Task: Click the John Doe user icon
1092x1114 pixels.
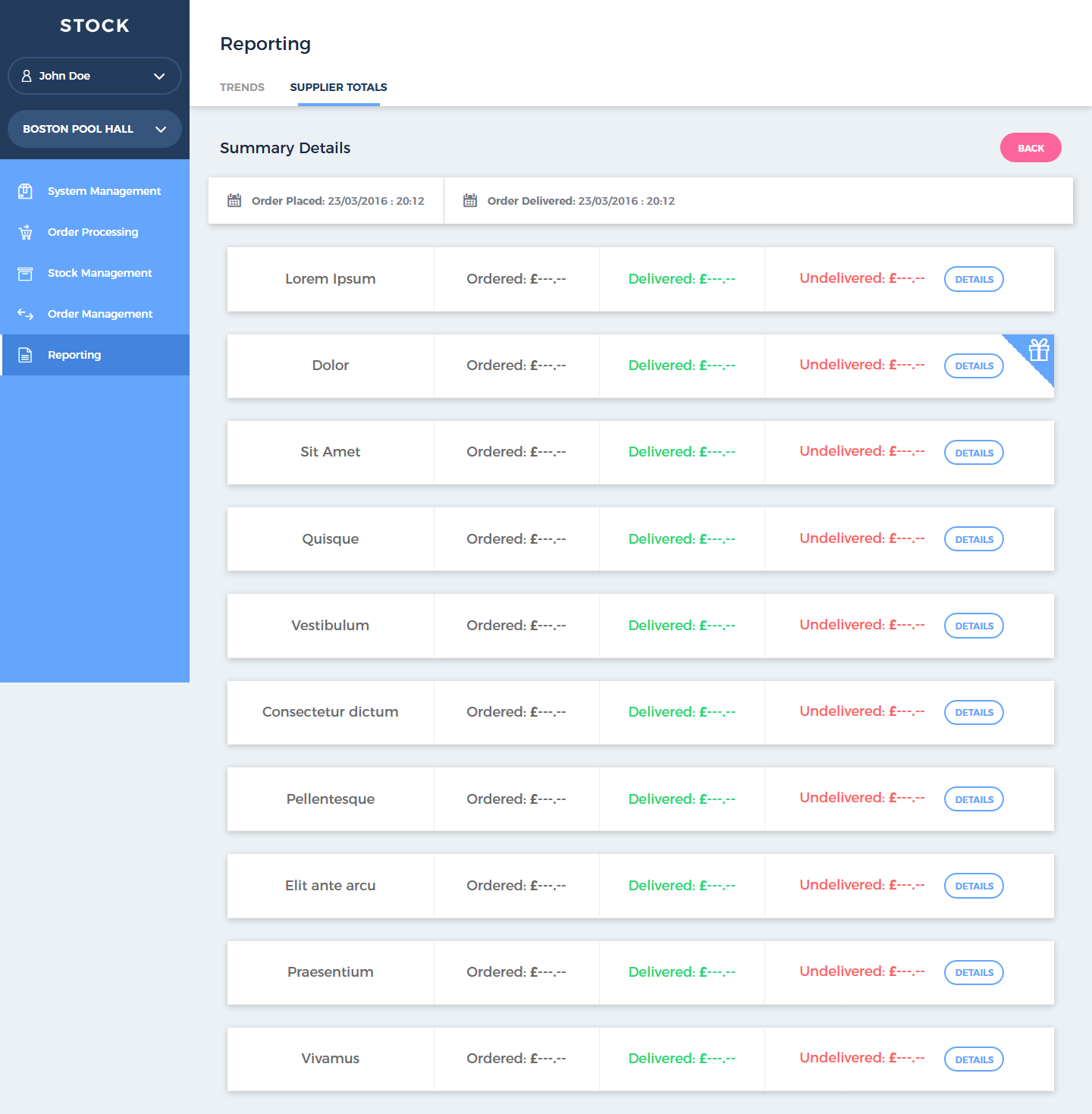Action: point(27,76)
